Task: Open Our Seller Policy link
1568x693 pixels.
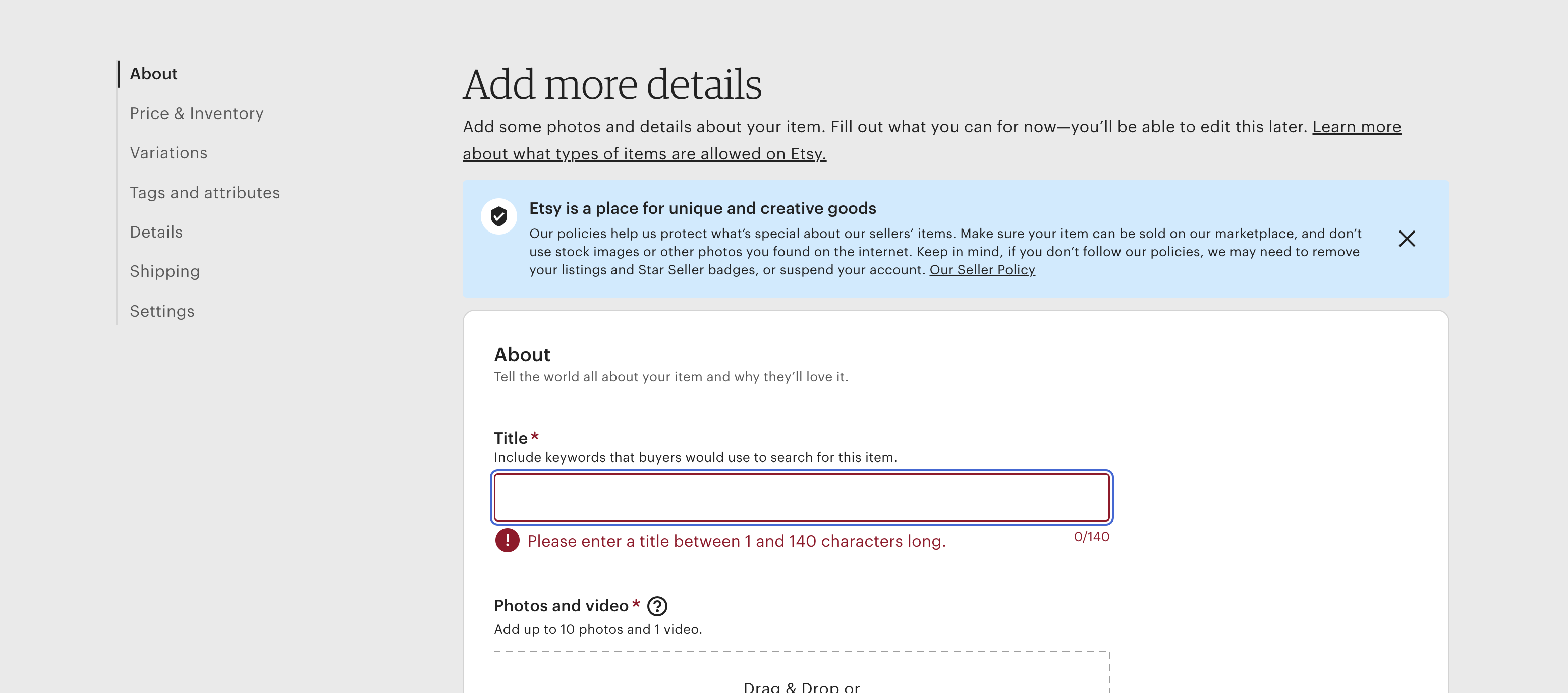Action: click(982, 269)
